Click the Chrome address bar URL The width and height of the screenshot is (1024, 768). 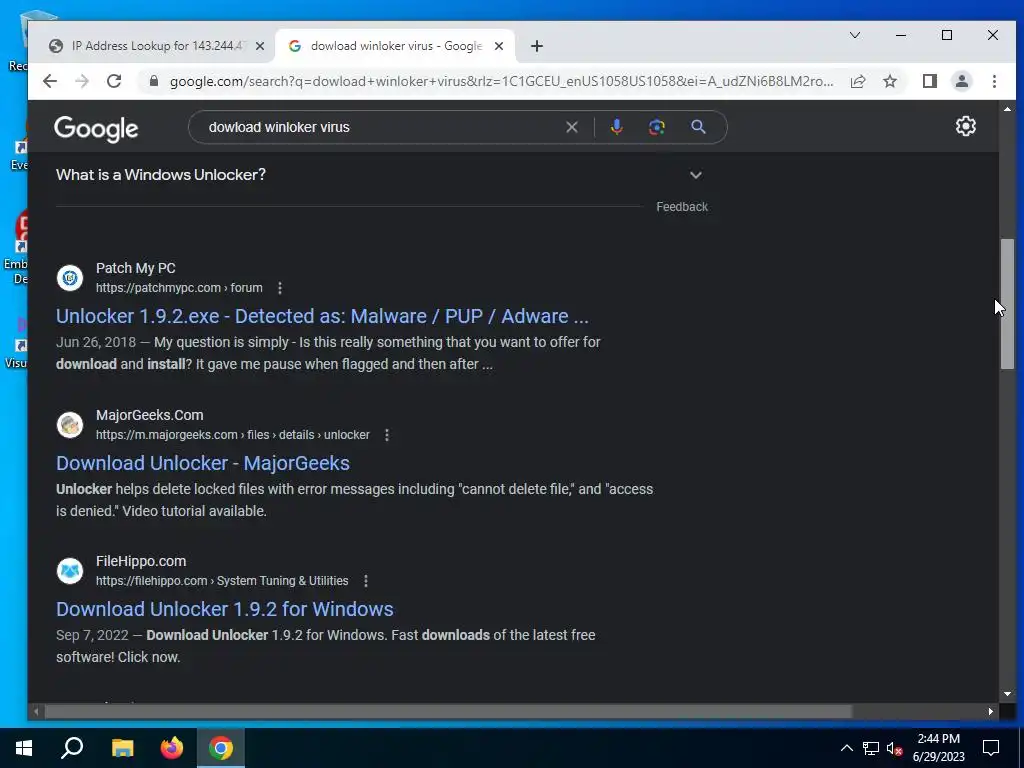point(502,81)
